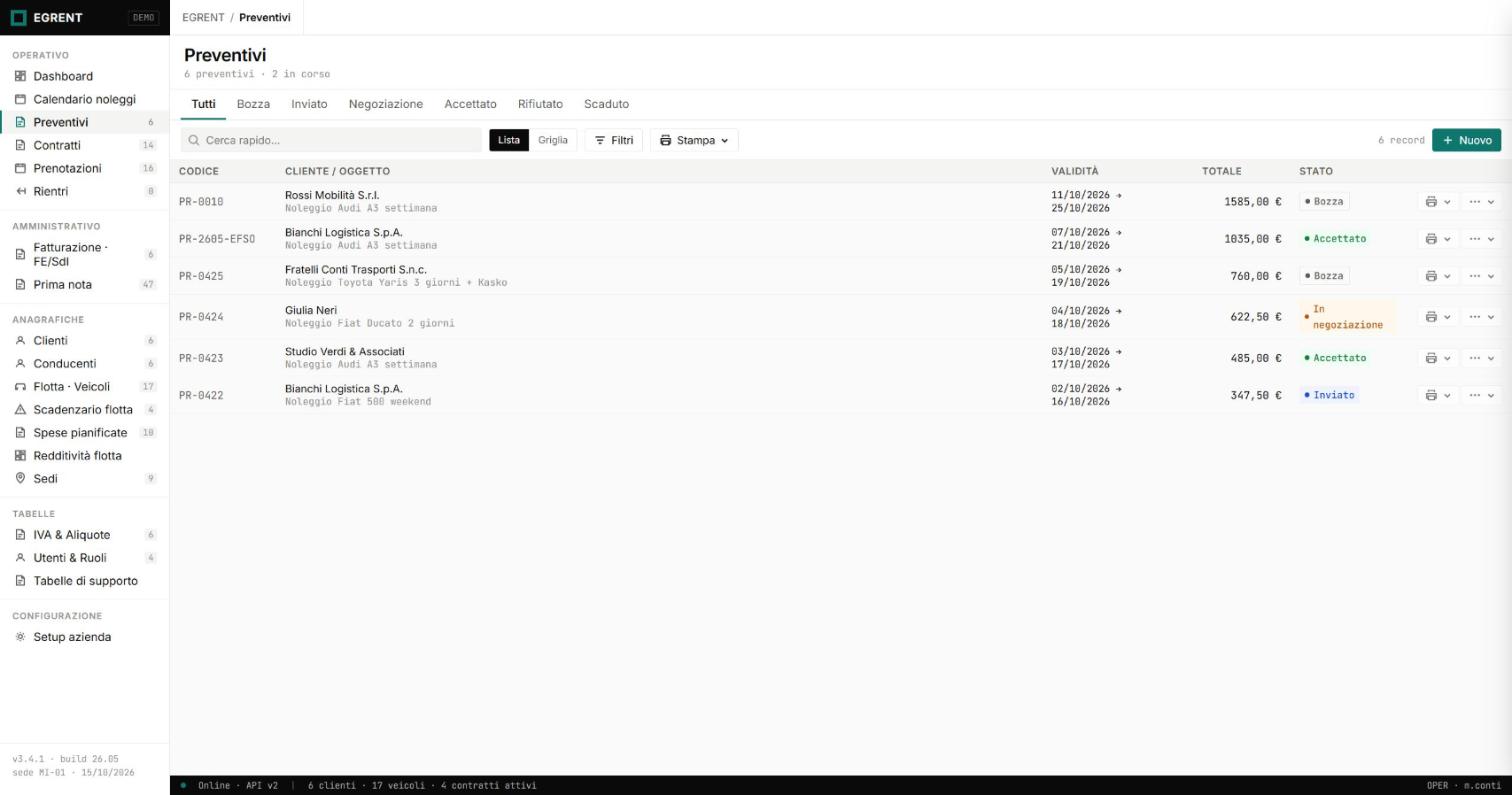Go to Rientri in sidebar

point(84,191)
